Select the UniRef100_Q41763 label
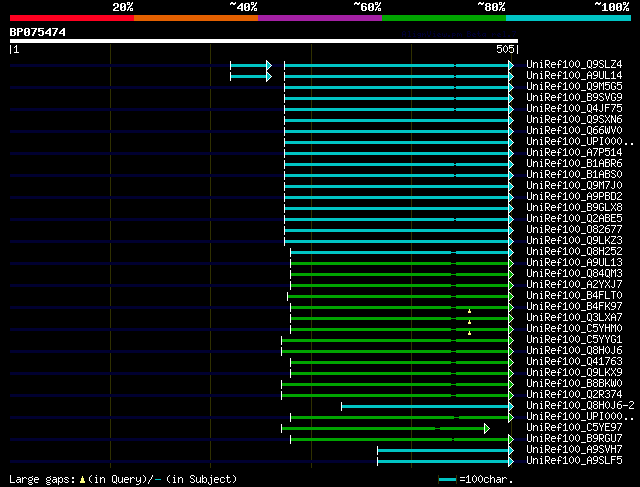The width and height of the screenshot is (640, 487). tap(574, 362)
